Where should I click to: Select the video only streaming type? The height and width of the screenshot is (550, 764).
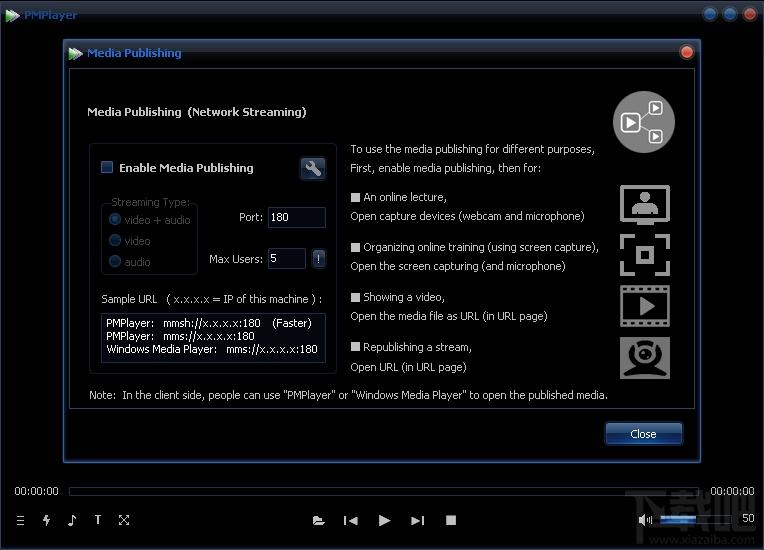pos(115,240)
